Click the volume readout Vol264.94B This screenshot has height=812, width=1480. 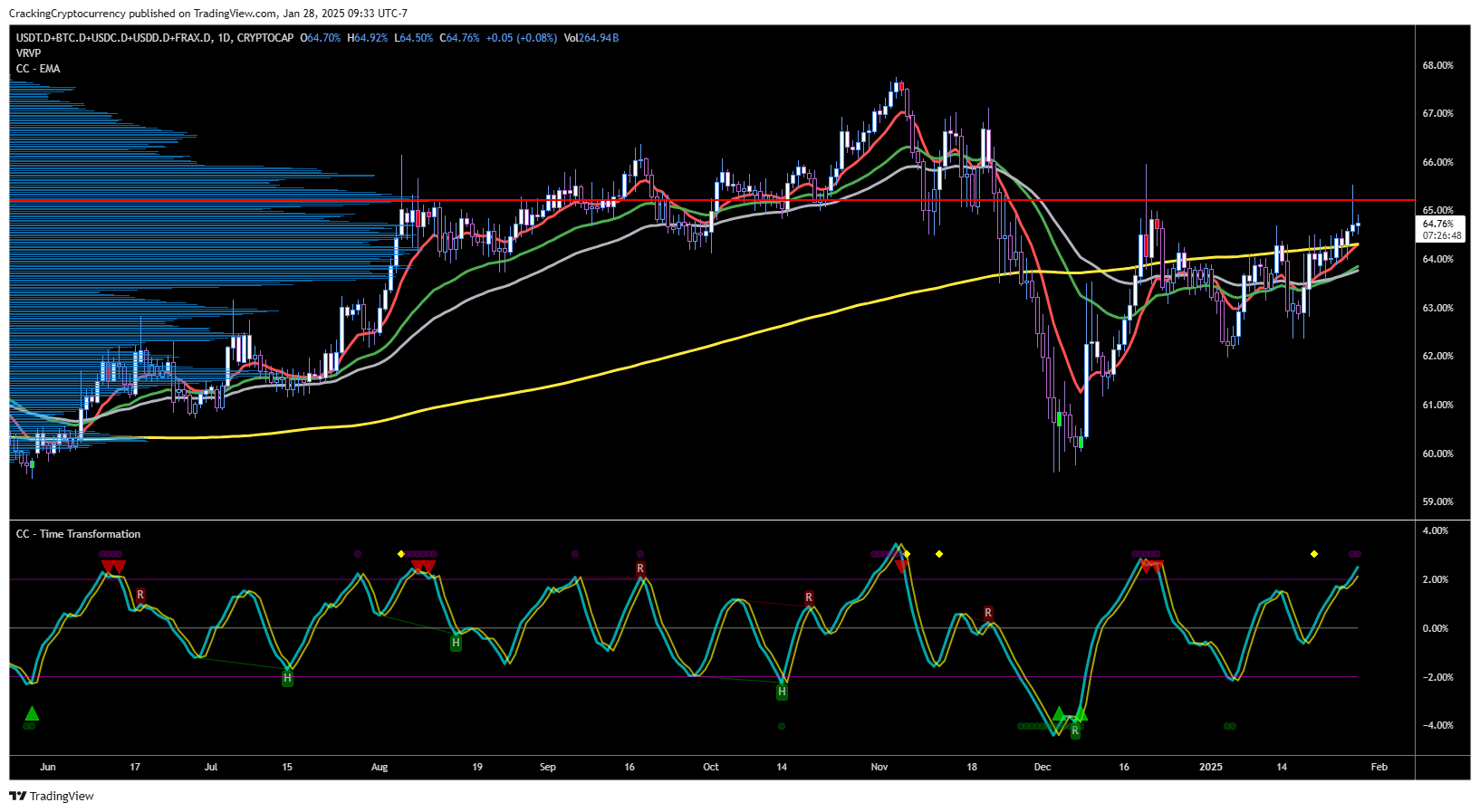click(591, 38)
